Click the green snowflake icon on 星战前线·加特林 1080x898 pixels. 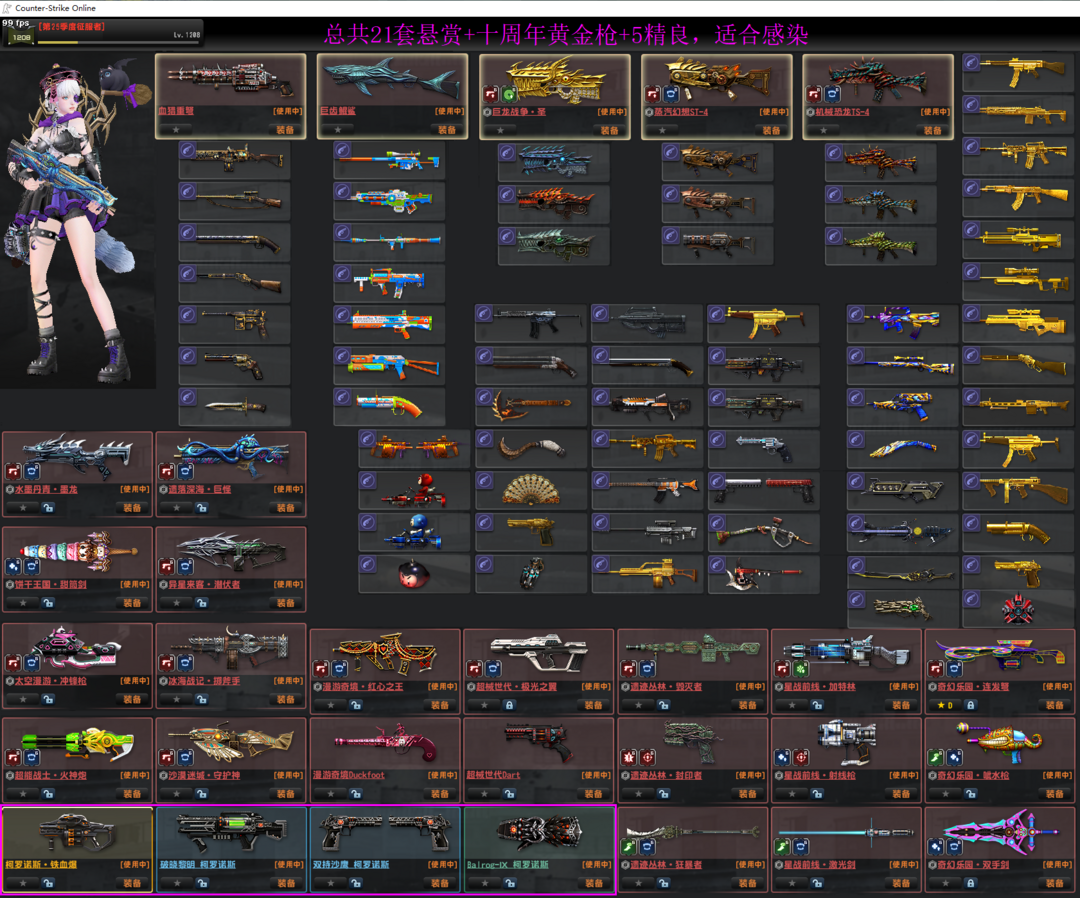click(x=800, y=668)
